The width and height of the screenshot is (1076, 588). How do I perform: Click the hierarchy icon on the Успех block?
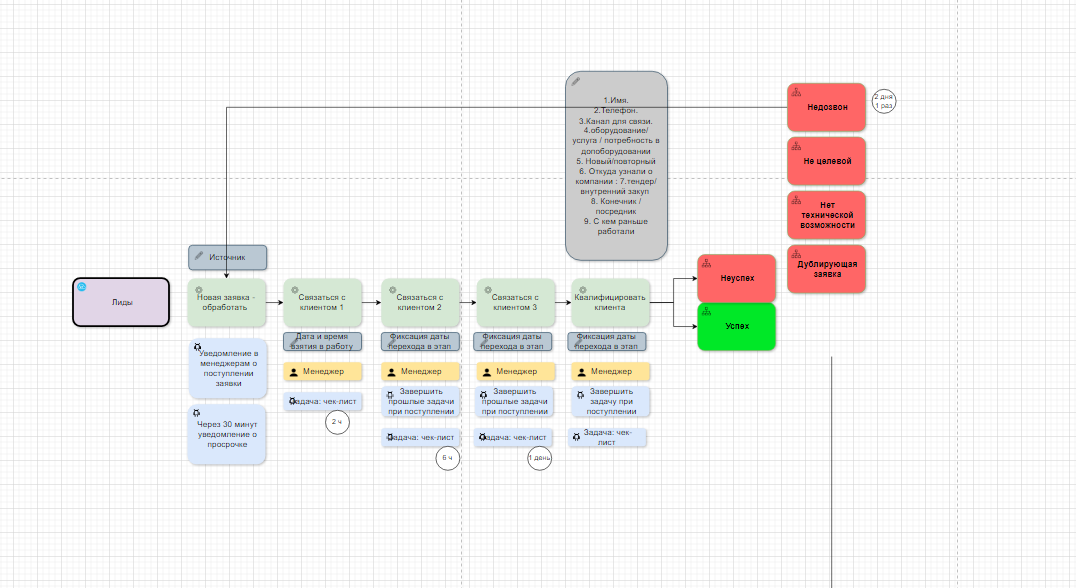click(706, 311)
